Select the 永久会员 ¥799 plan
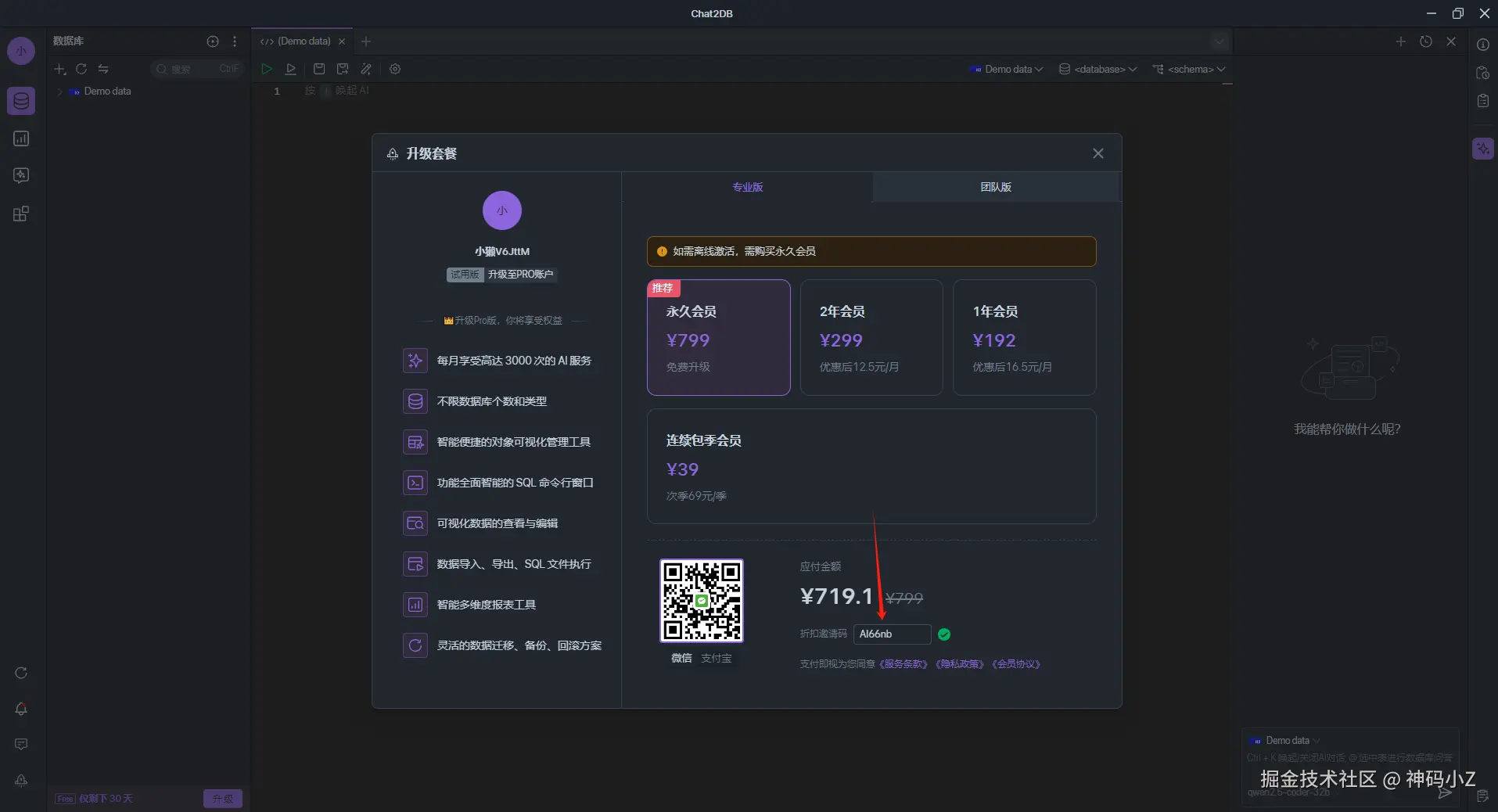Viewport: 1498px width, 812px height. [x=718, y=337]
